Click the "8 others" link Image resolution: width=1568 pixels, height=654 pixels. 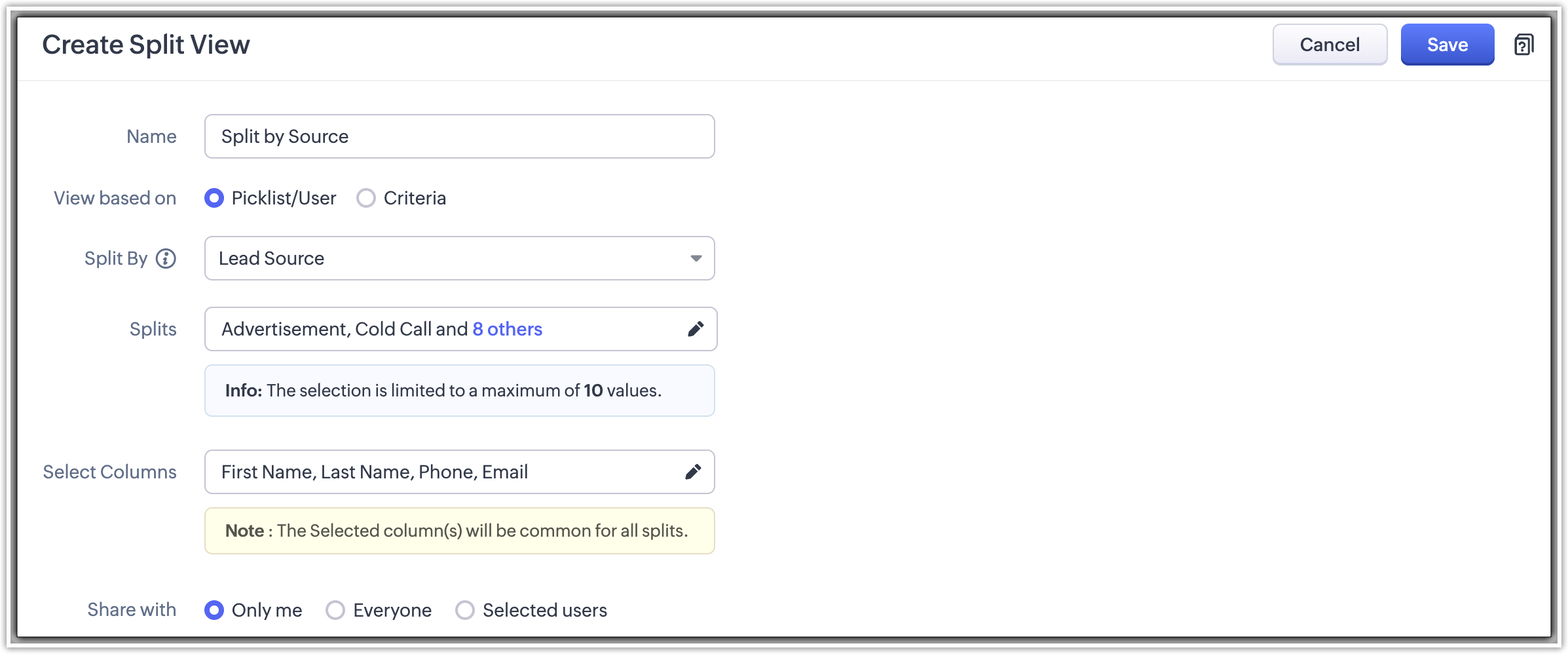(x=508, y=329)
